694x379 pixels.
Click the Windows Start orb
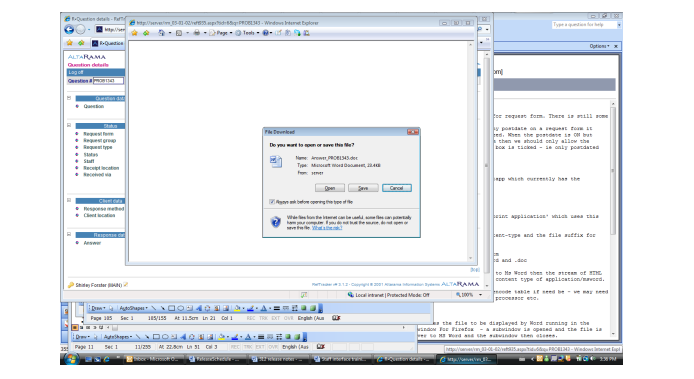(72, 359)
